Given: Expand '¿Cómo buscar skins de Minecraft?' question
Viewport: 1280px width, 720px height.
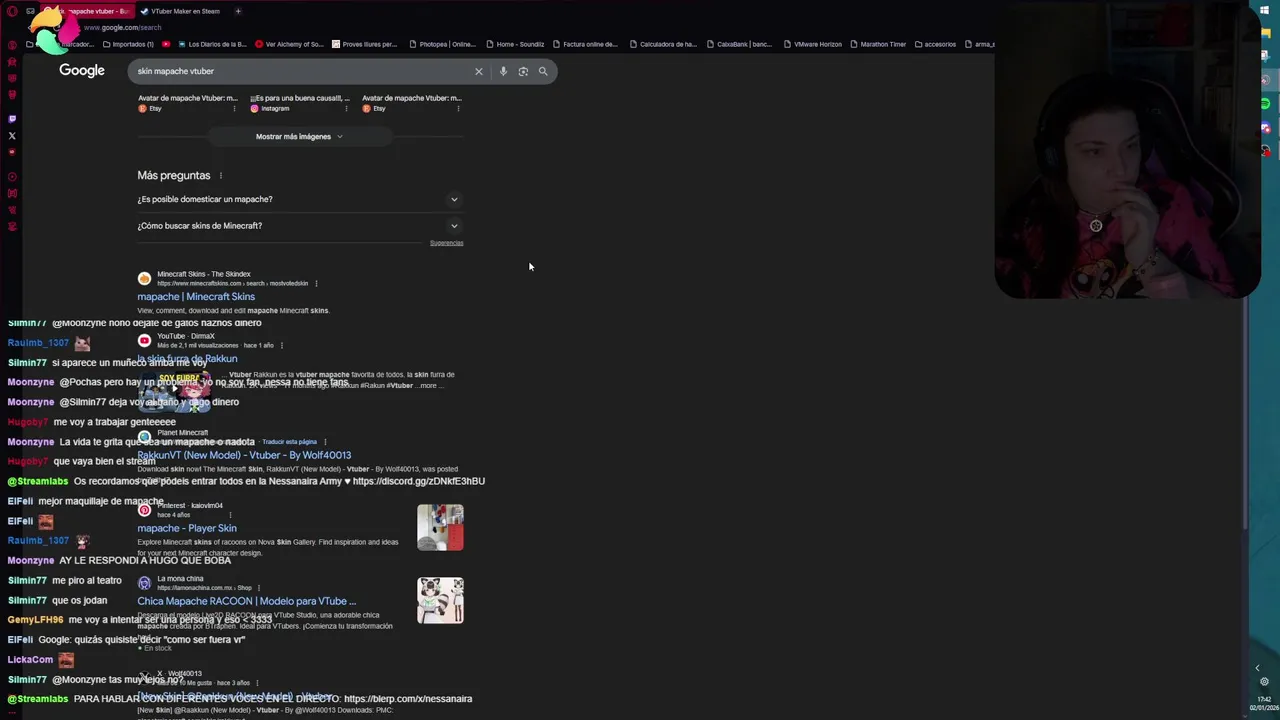Looking at the screenshot, I should (x=300, y=226).
